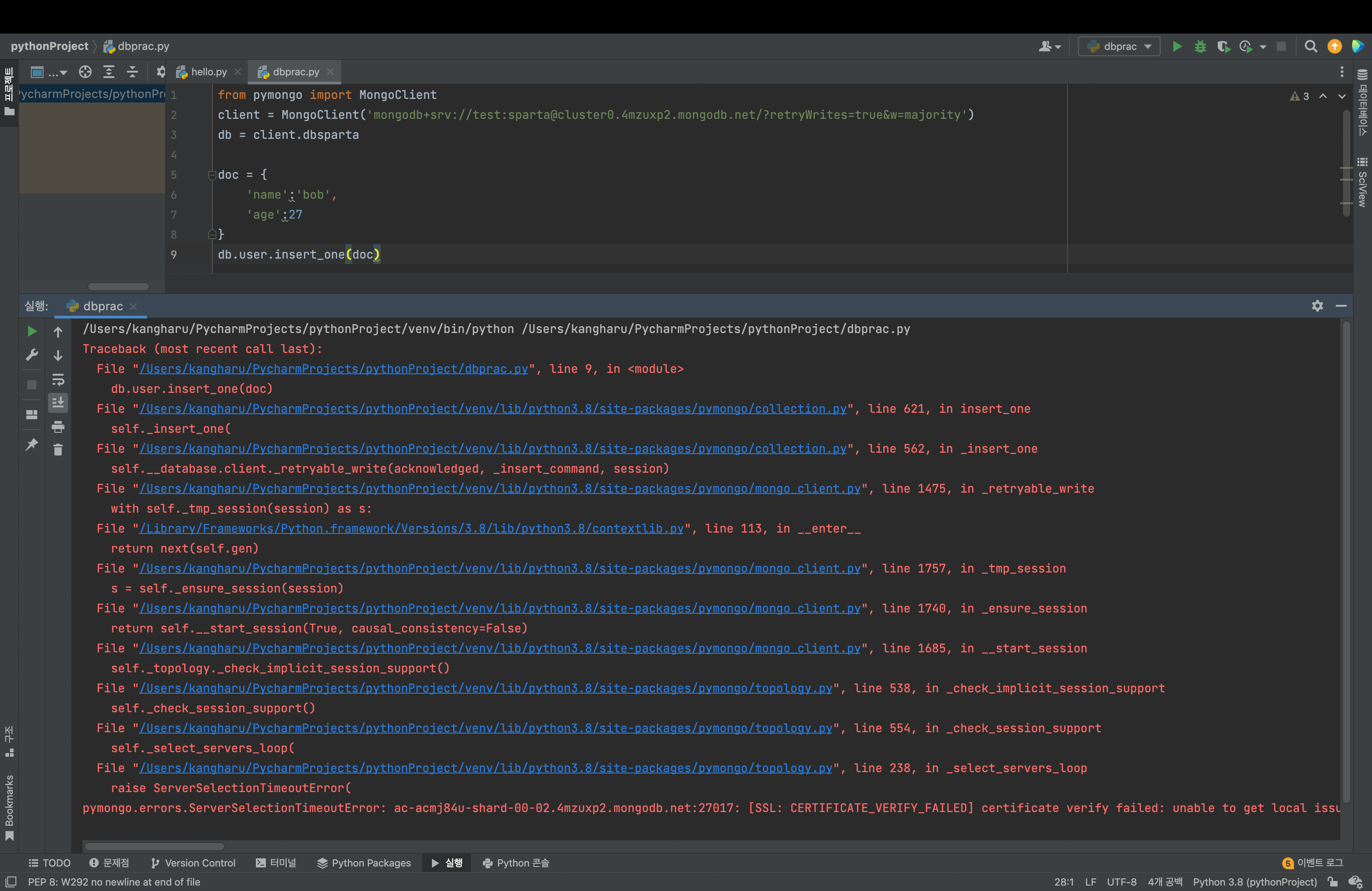1372x891 pixels.
Task: Toggle soft-wrap in the Run console
Action: pos(58,379)
